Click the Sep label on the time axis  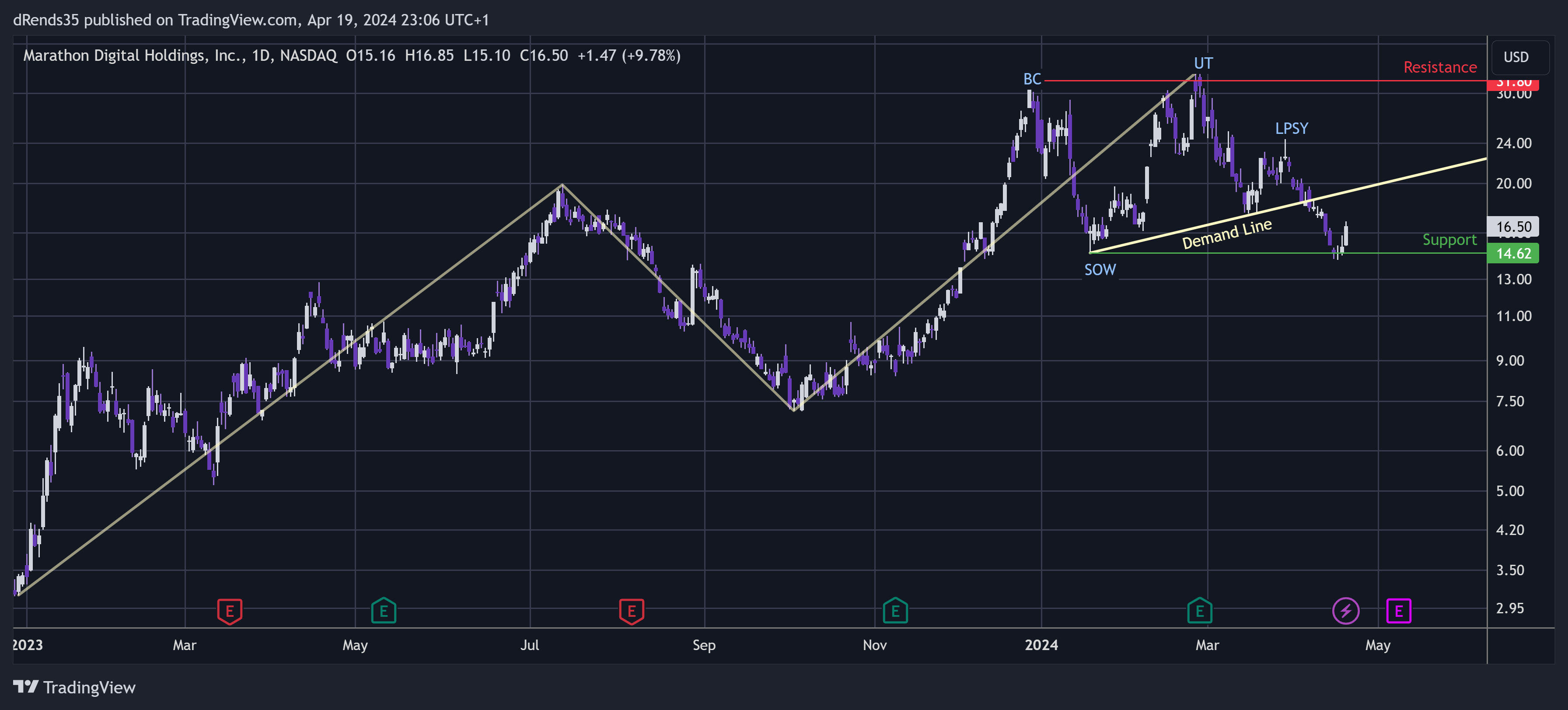tap(704, 645)
